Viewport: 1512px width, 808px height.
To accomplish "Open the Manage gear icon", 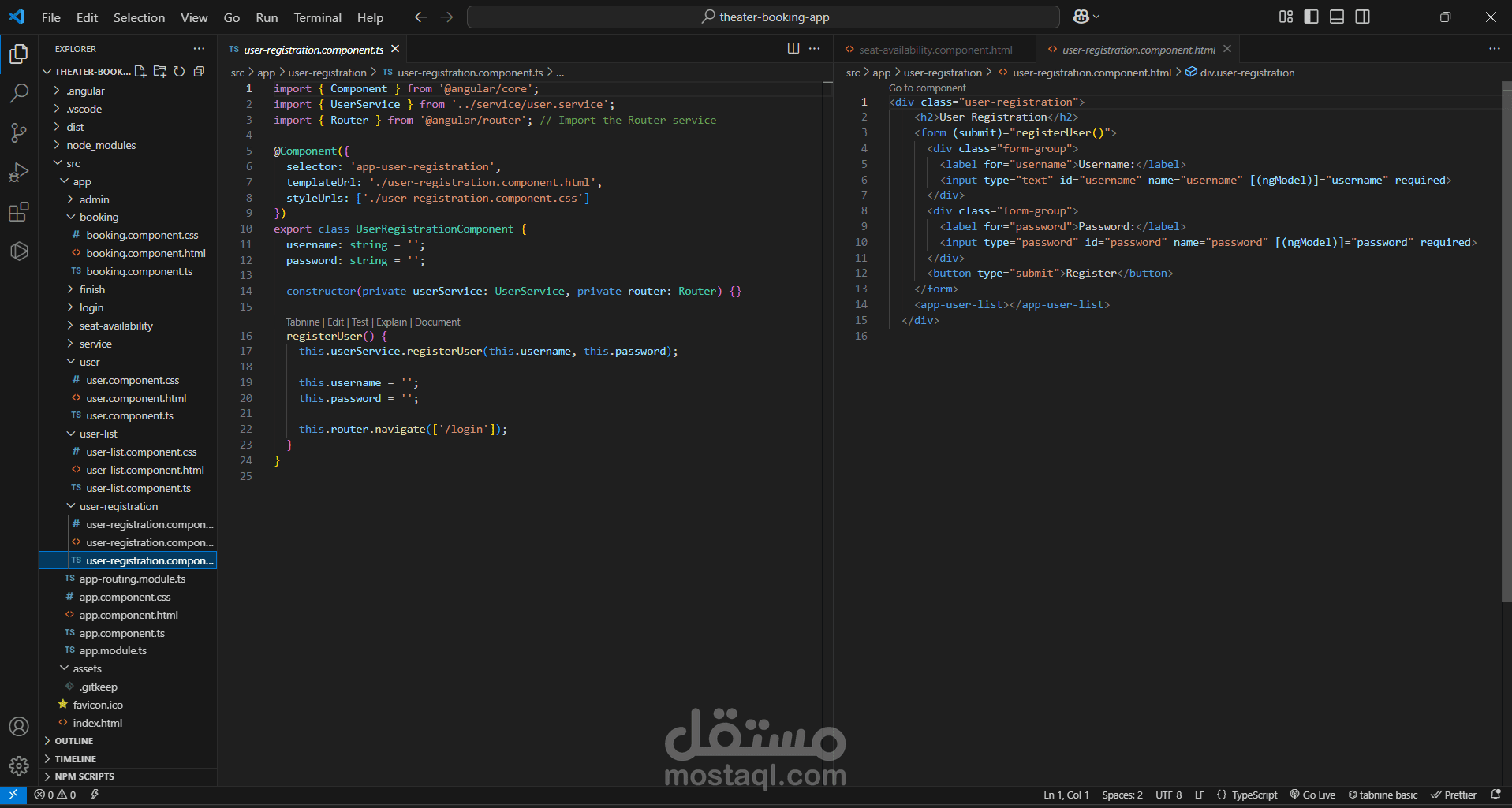I will click(x=19, y=765).
